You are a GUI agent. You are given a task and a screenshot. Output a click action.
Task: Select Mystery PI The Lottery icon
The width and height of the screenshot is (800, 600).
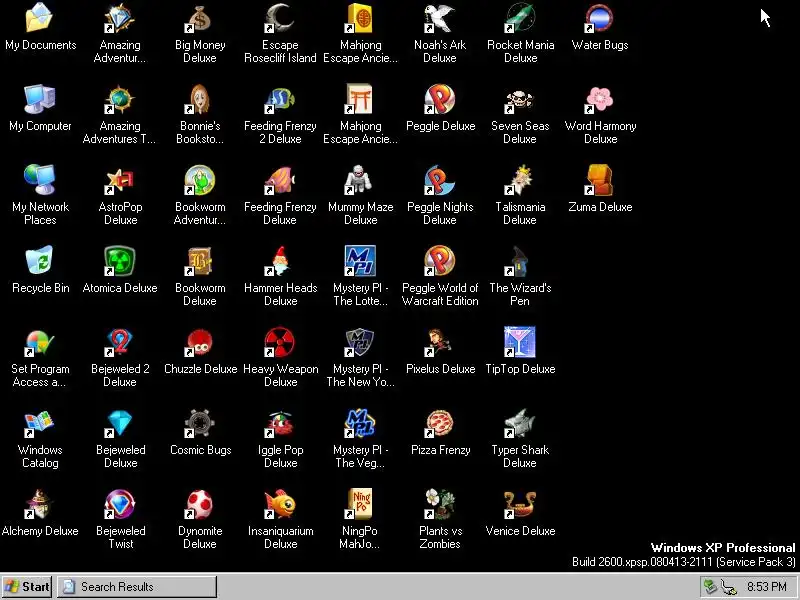pyautogui.click(x=360, y=261)
